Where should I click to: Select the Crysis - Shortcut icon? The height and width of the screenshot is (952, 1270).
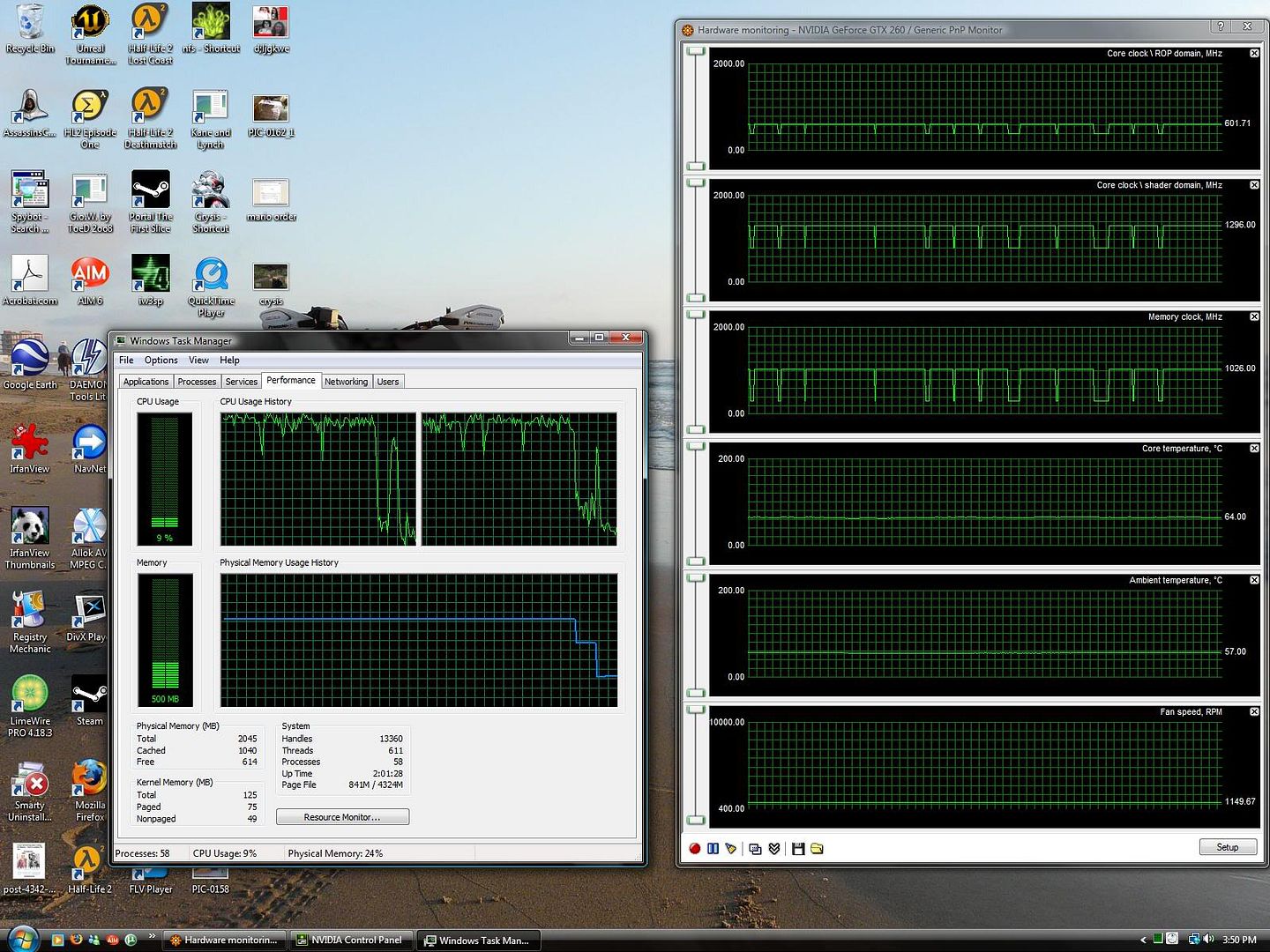(x=211, y=202)
